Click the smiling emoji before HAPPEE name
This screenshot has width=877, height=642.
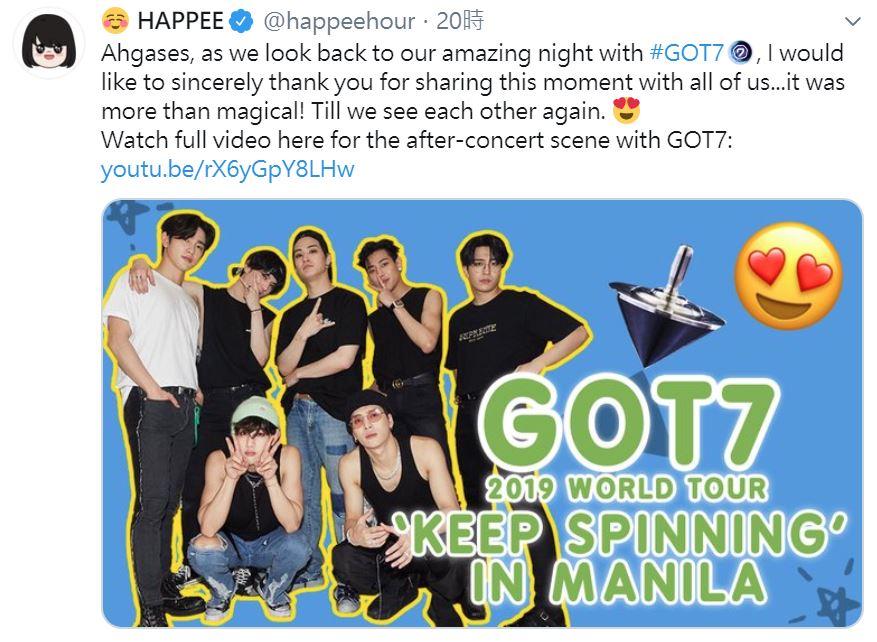[115, 21]
